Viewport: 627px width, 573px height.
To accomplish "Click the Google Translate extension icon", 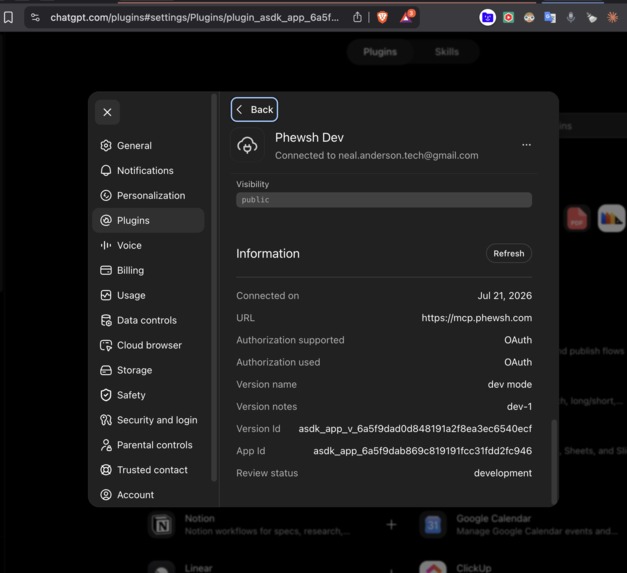I will pyautogui.click(x=550, y=17).
